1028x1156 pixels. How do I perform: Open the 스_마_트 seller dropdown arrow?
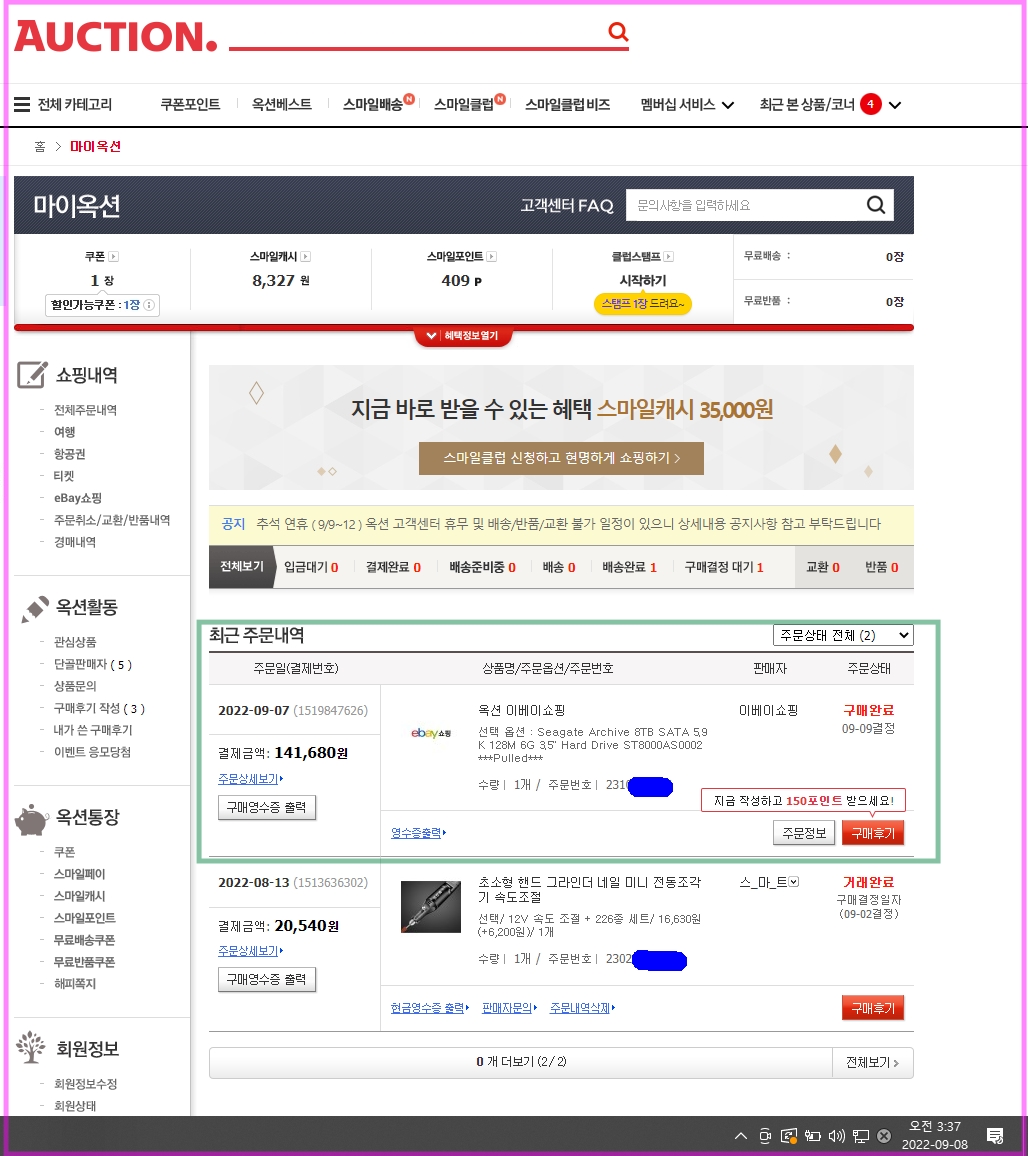tap(793, 882)
